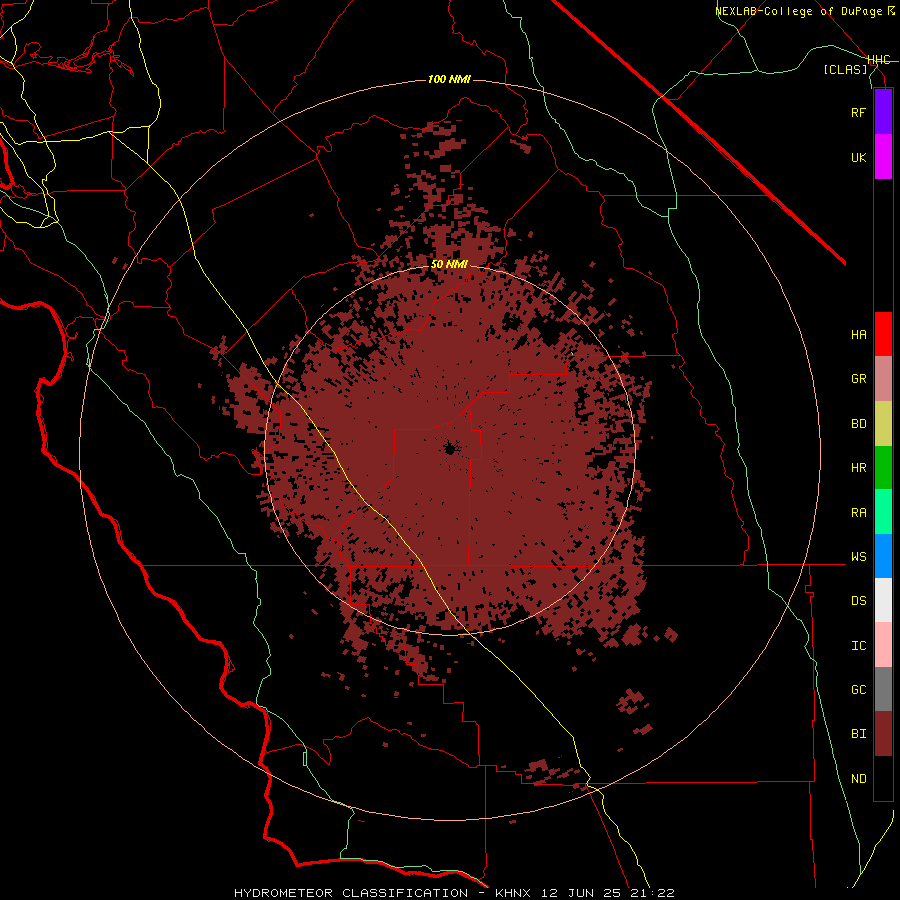Click the IC legend label
The image size is (900, 900).
(x=858, y=646)
